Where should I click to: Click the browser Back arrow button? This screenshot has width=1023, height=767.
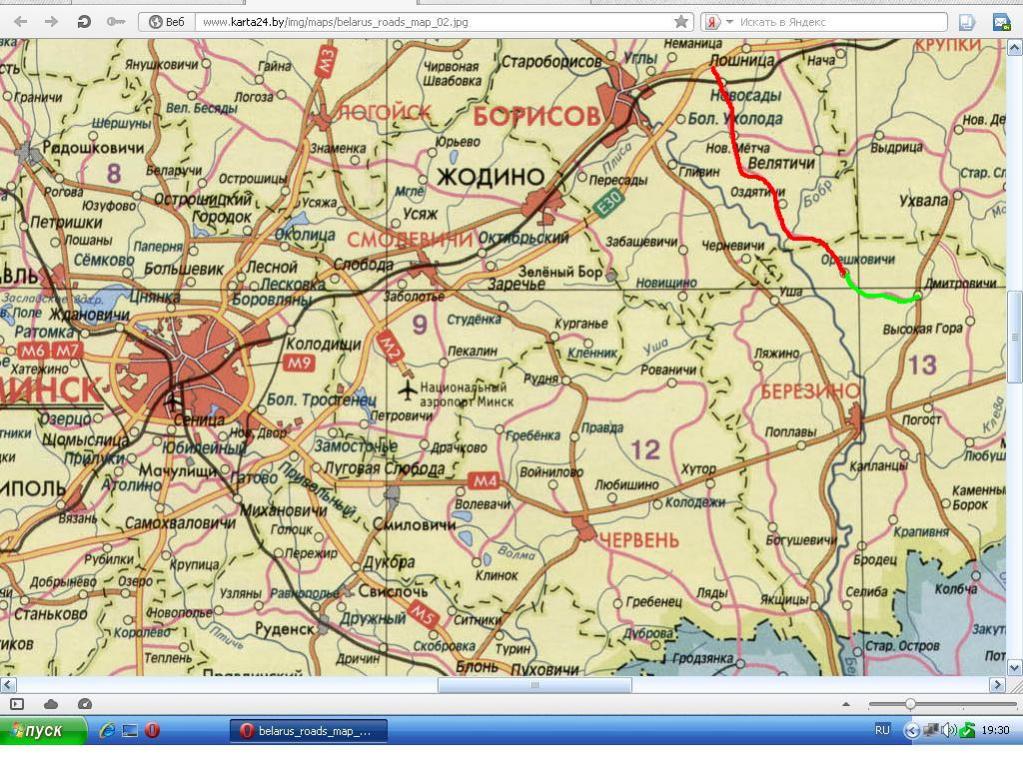[x=20, y=21]
